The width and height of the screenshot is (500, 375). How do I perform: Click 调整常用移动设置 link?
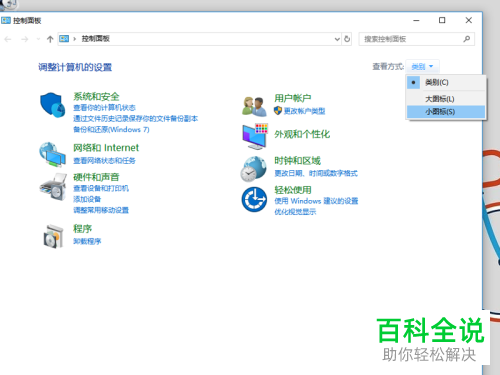[x=101, y=210]
